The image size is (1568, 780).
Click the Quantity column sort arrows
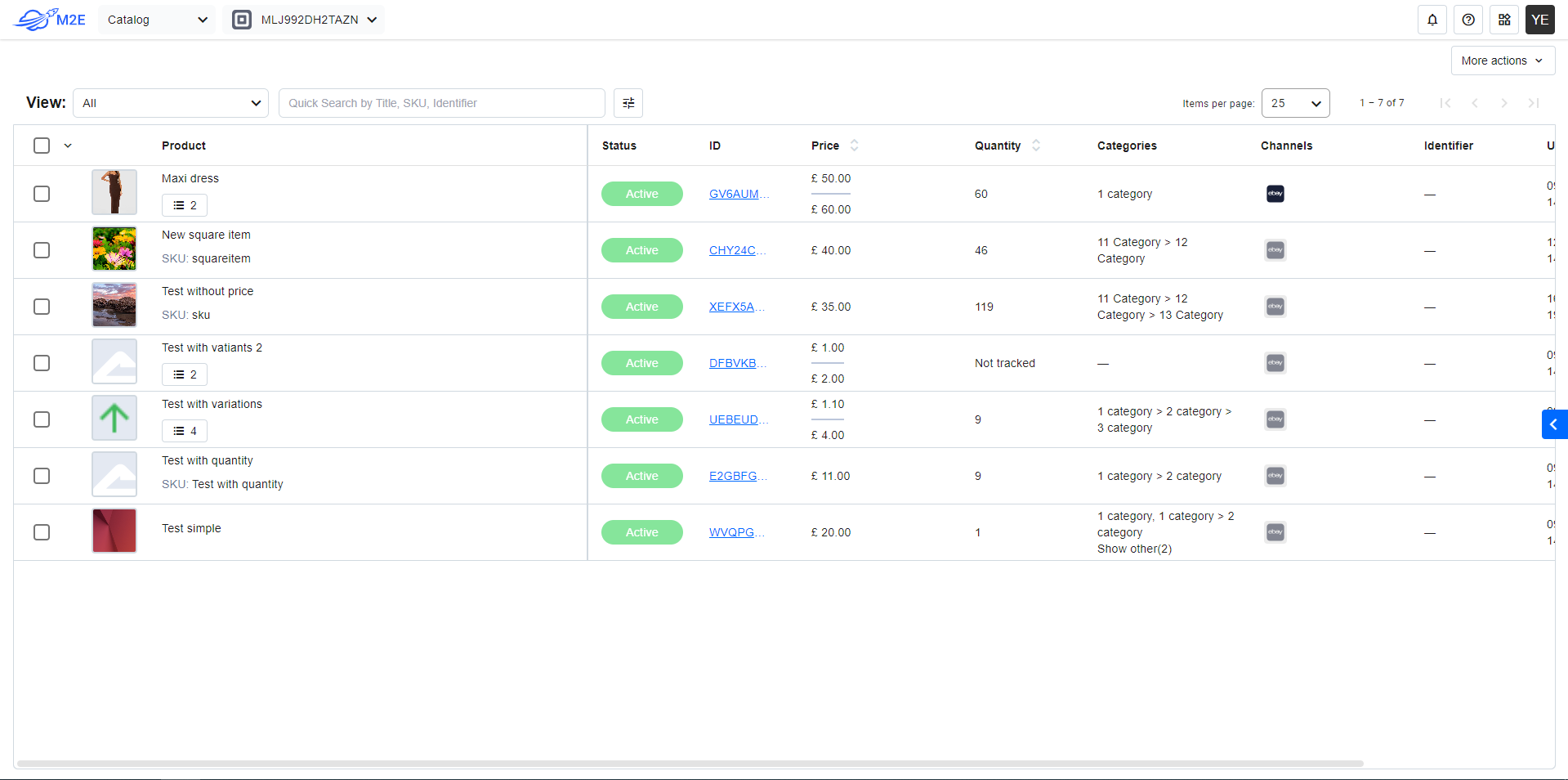(x=1035, y=146)
